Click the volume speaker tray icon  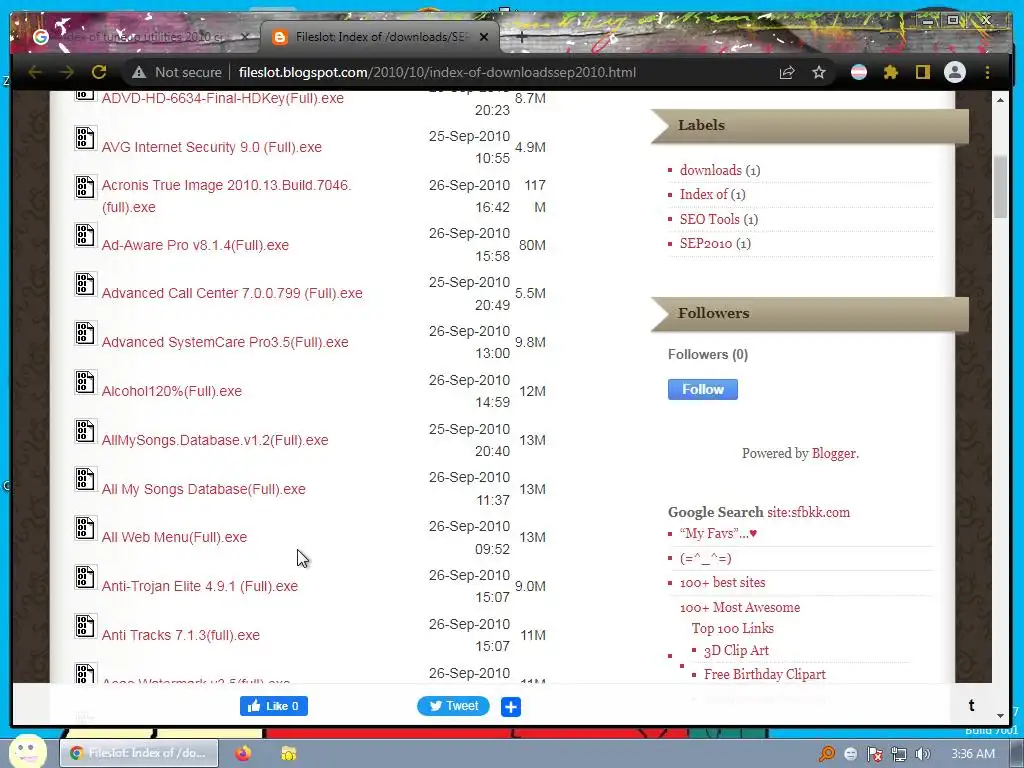(x=922, y=754)
